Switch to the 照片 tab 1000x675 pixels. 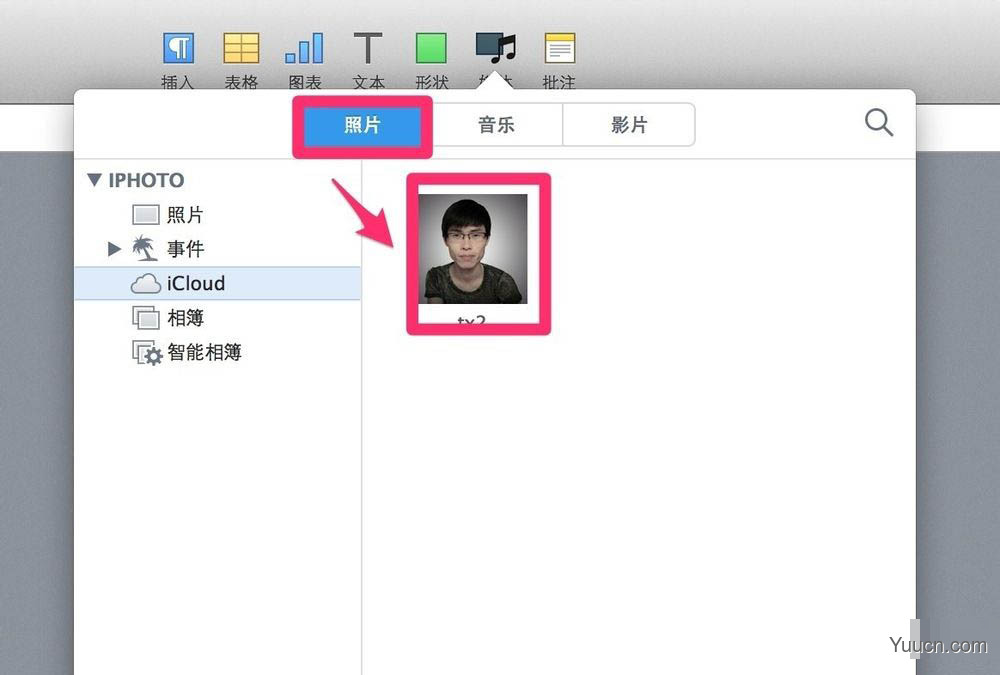[x=362, y=125]
